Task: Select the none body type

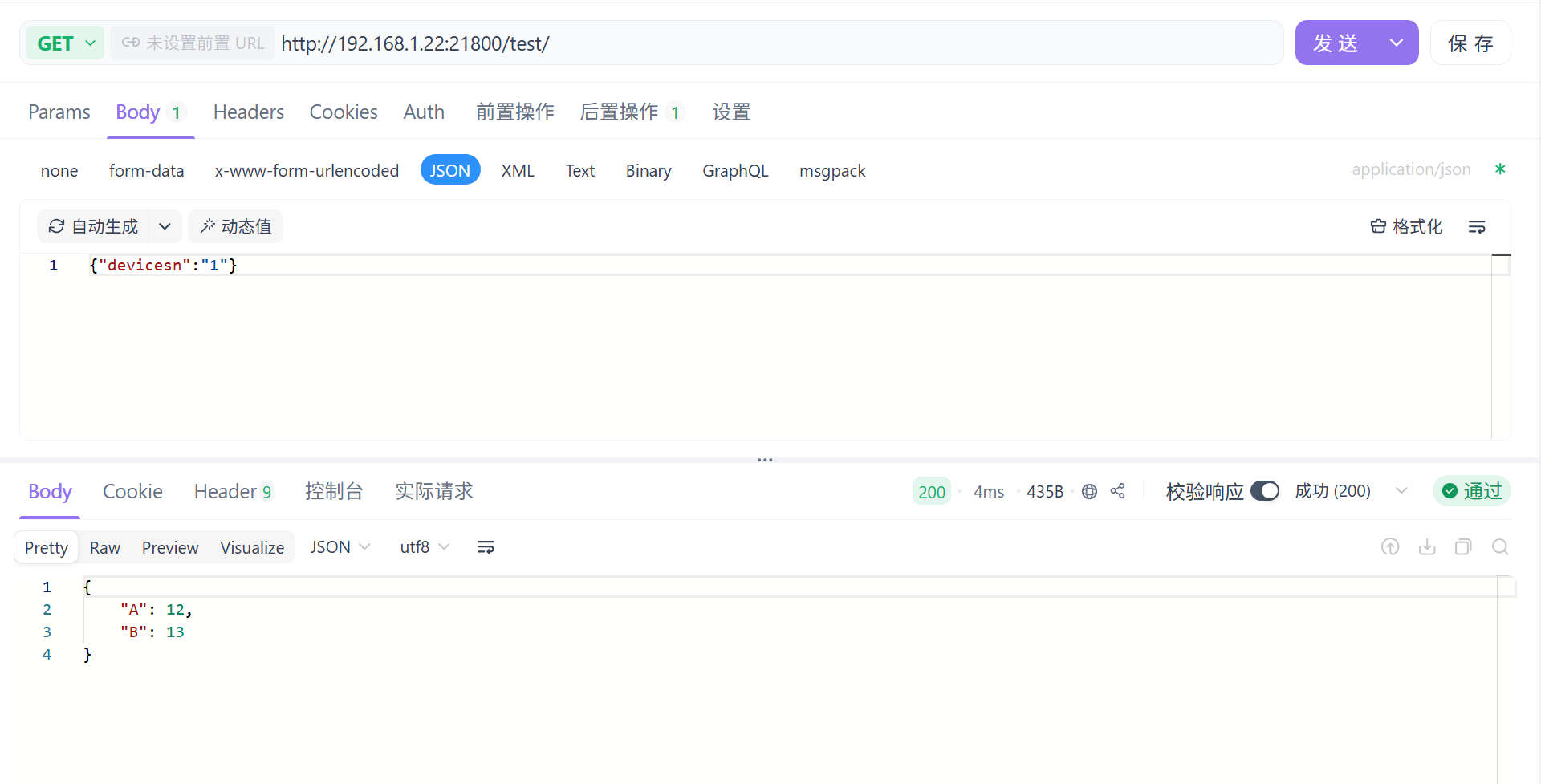Action: pos(59,171)
